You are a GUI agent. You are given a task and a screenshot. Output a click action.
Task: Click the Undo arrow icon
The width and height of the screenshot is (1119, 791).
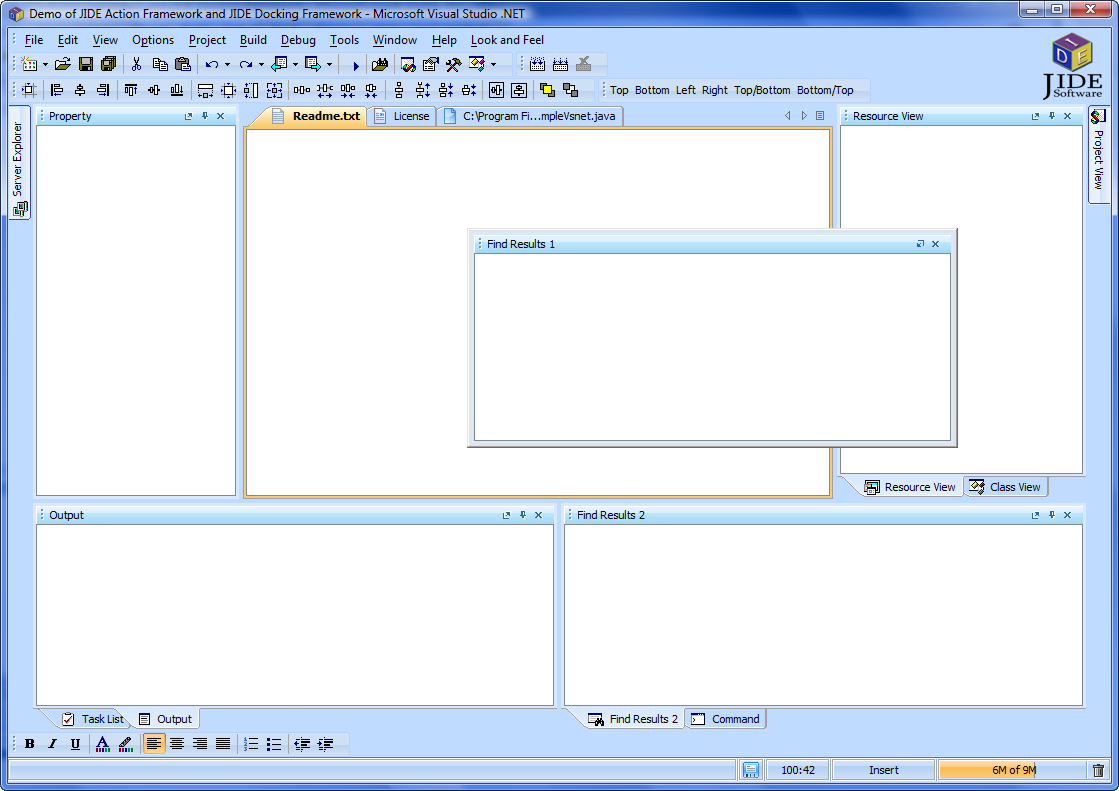(212, 64)
